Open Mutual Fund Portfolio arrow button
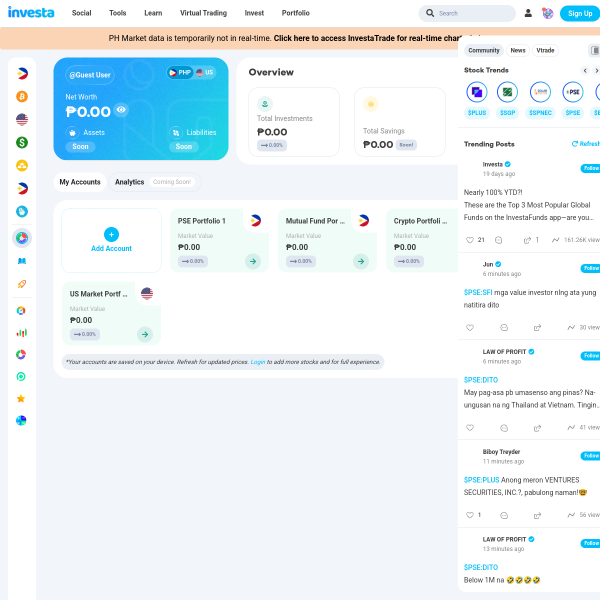 (361, 261)
